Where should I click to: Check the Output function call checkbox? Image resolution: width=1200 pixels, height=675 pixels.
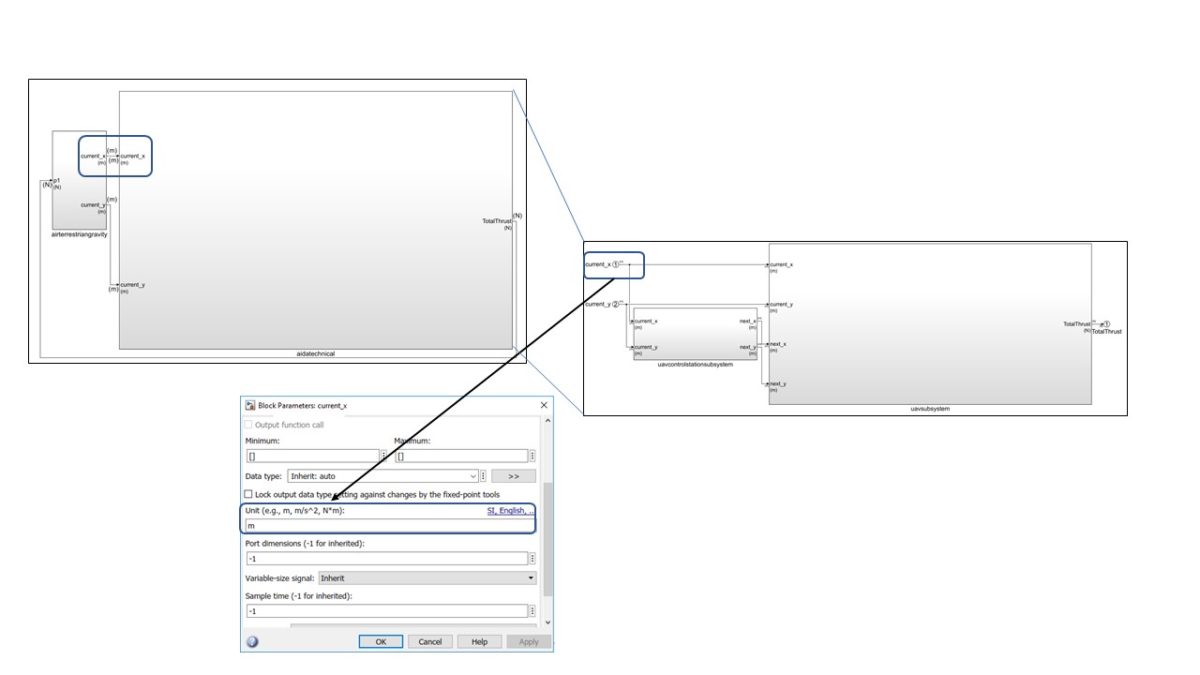(x=247, y=425)
